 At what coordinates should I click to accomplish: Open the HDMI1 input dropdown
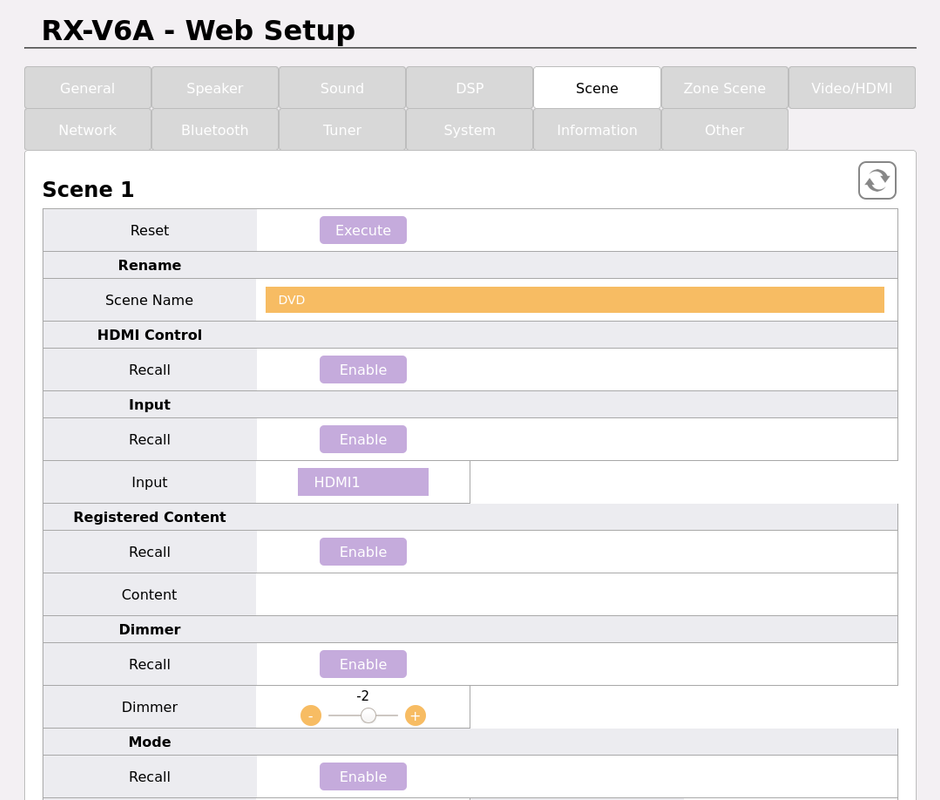363,482
